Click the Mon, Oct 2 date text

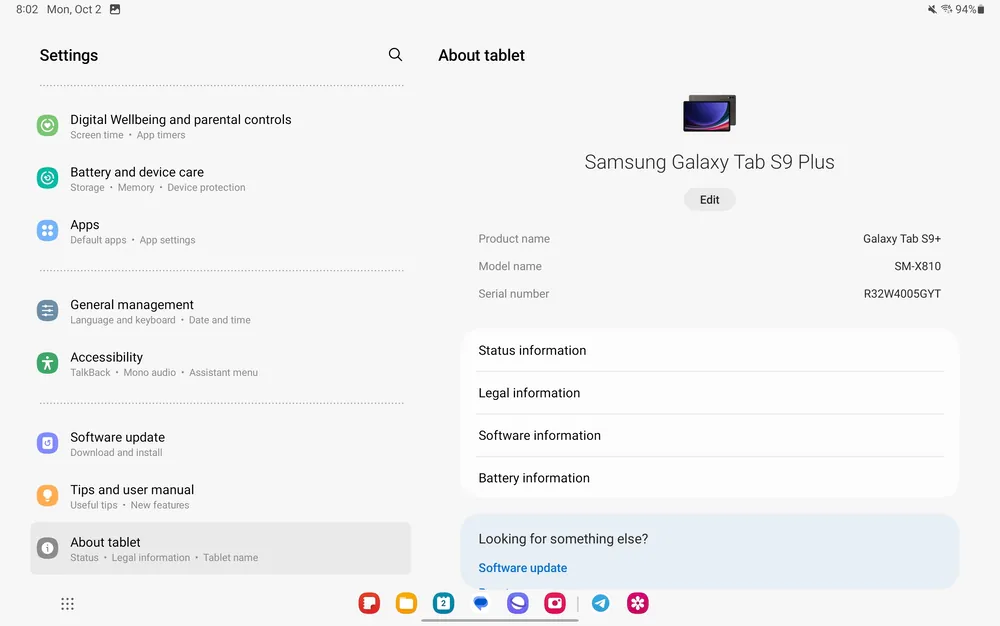(74, 10)
